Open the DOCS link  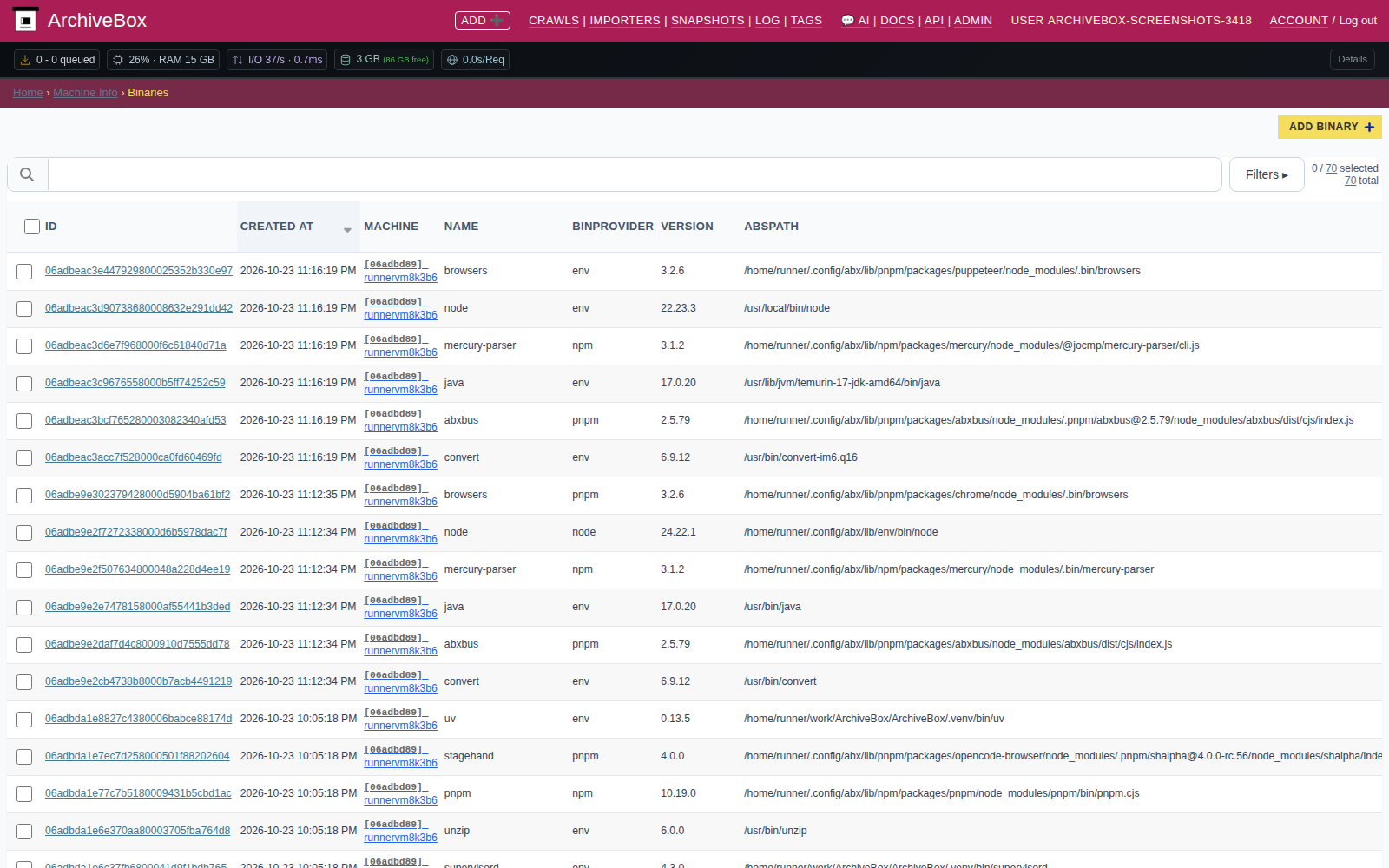897,21
